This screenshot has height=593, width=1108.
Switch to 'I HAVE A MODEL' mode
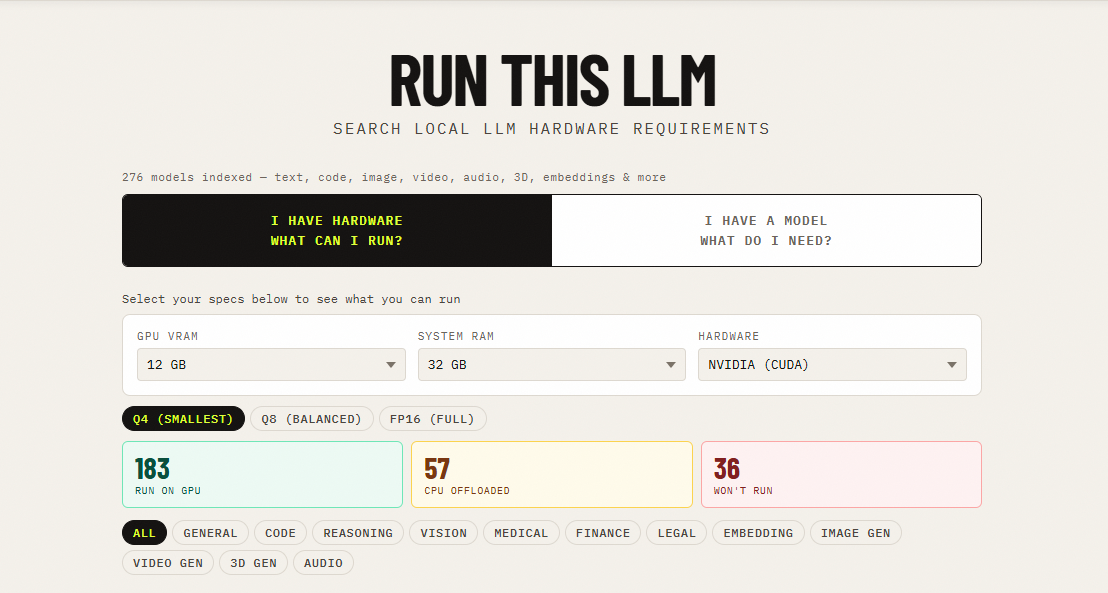pos(767,230)
